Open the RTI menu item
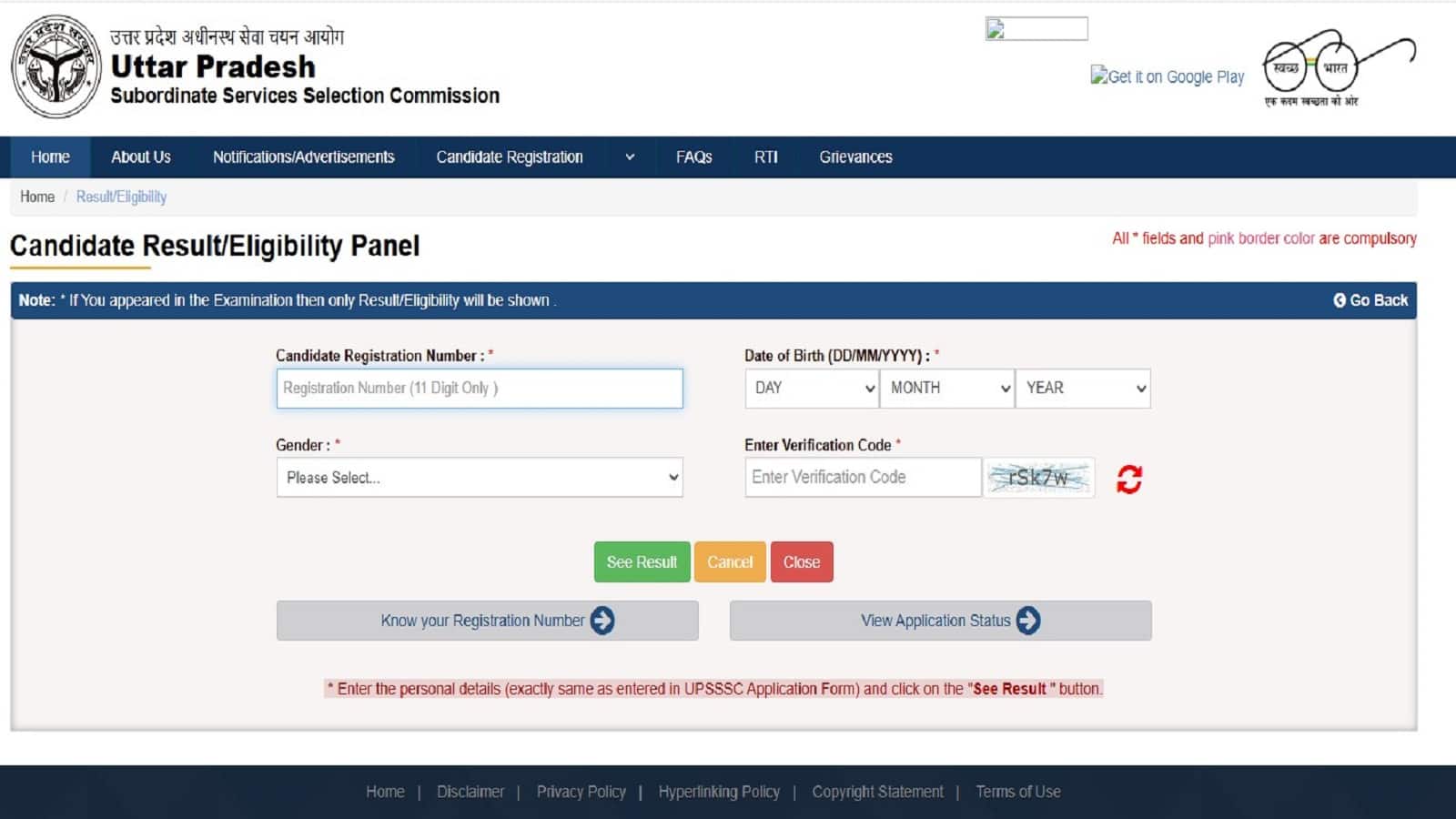 (766, 157)
